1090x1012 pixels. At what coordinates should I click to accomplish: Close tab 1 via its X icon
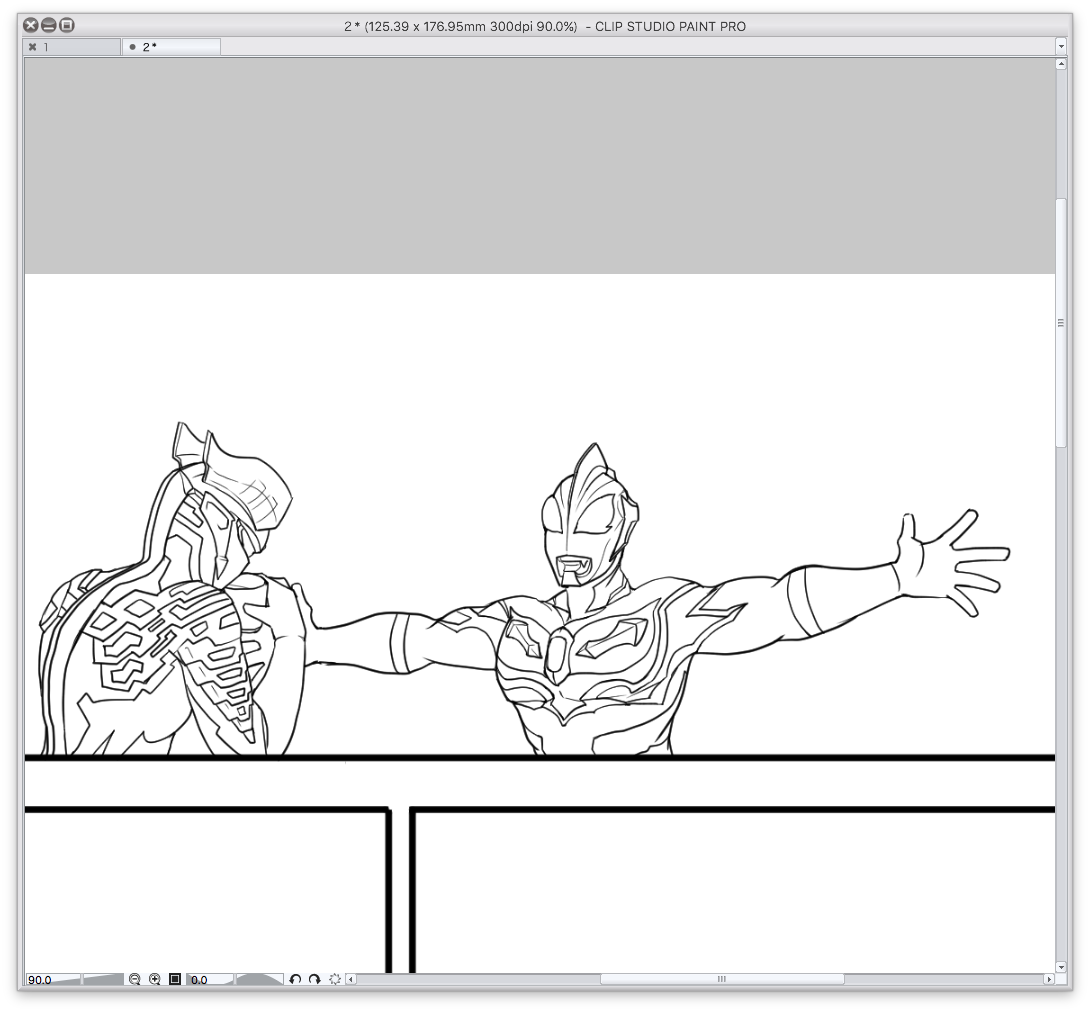pyautogui.click(x=32, y=47)
